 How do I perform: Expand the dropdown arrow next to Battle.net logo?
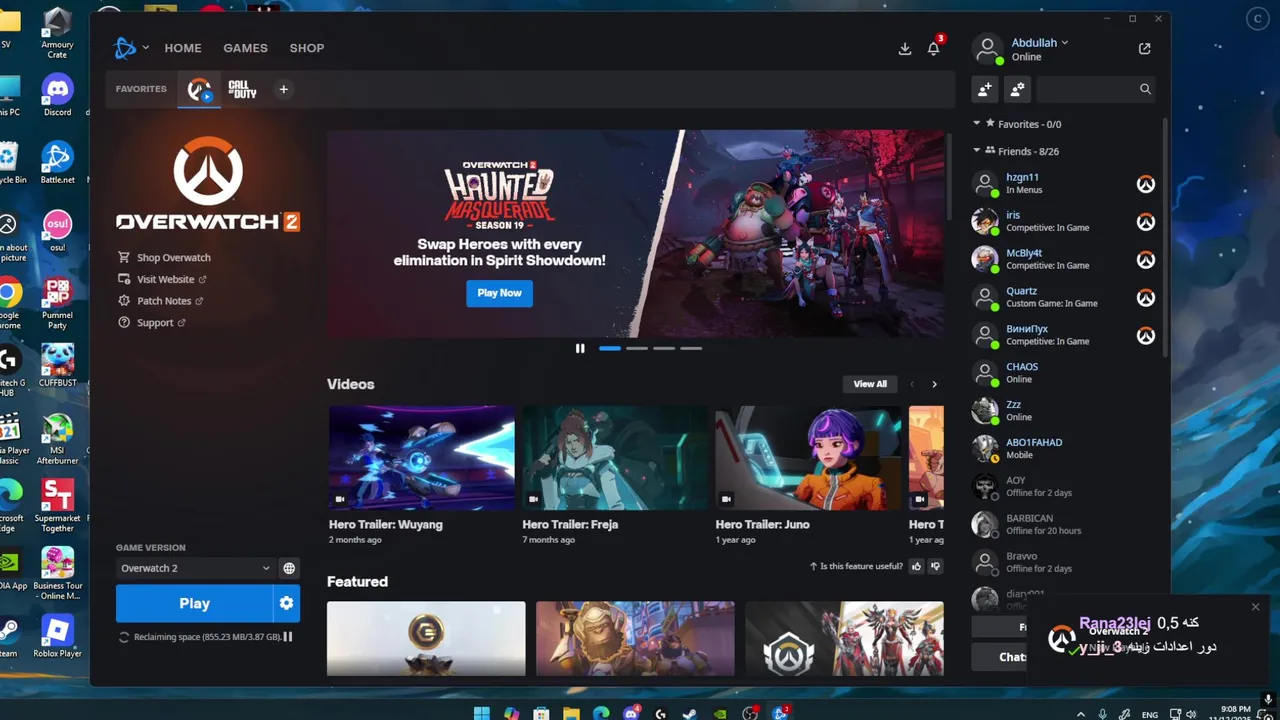click(x=146, y=47)
